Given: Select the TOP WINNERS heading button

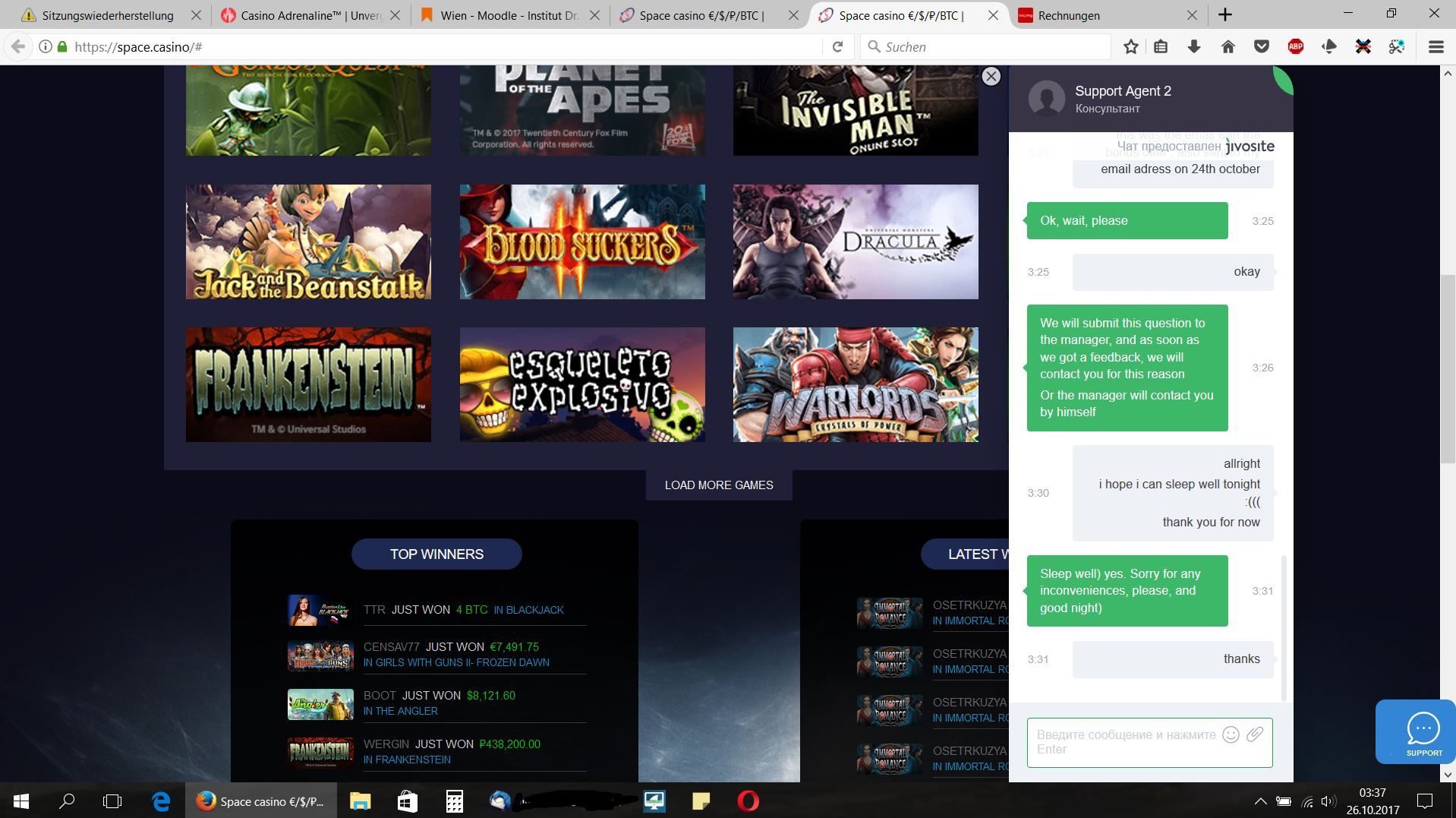Looking at the screenshot, I should [436, 554].
